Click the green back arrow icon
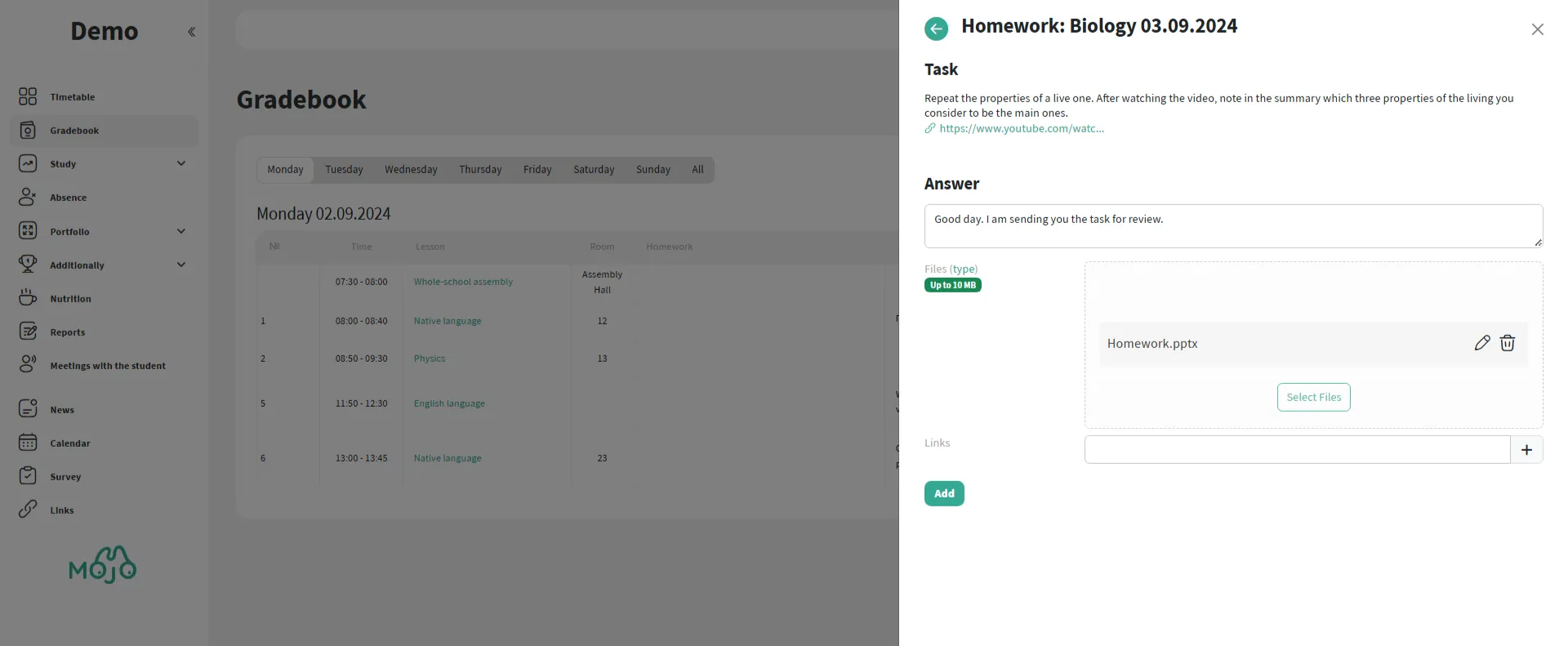The image size is (1568, 646). tap(936, 29)
